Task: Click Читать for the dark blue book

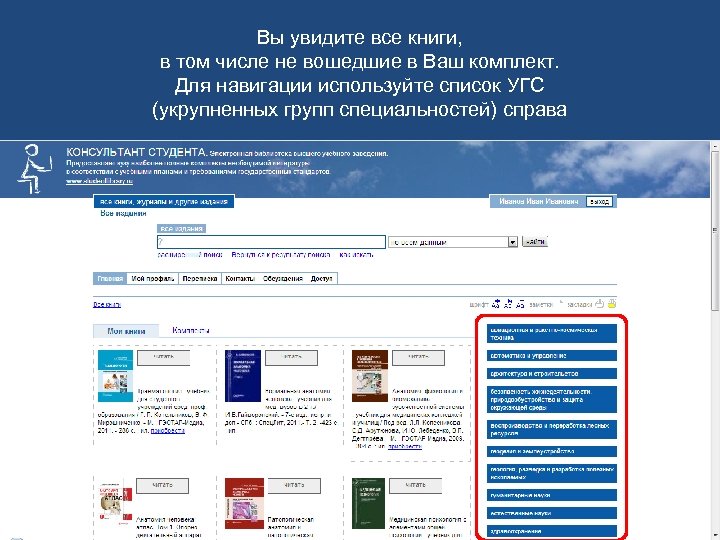Action: tap(291, 358)
